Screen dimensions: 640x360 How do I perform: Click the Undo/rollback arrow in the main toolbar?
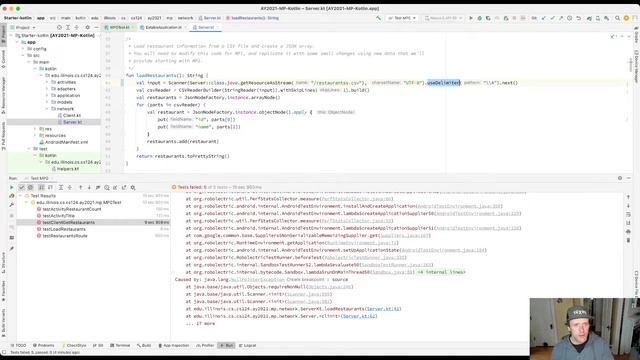click(578, 18)
